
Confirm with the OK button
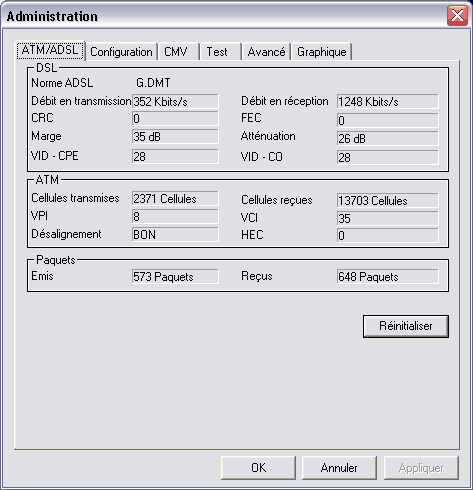click(258, 468)
